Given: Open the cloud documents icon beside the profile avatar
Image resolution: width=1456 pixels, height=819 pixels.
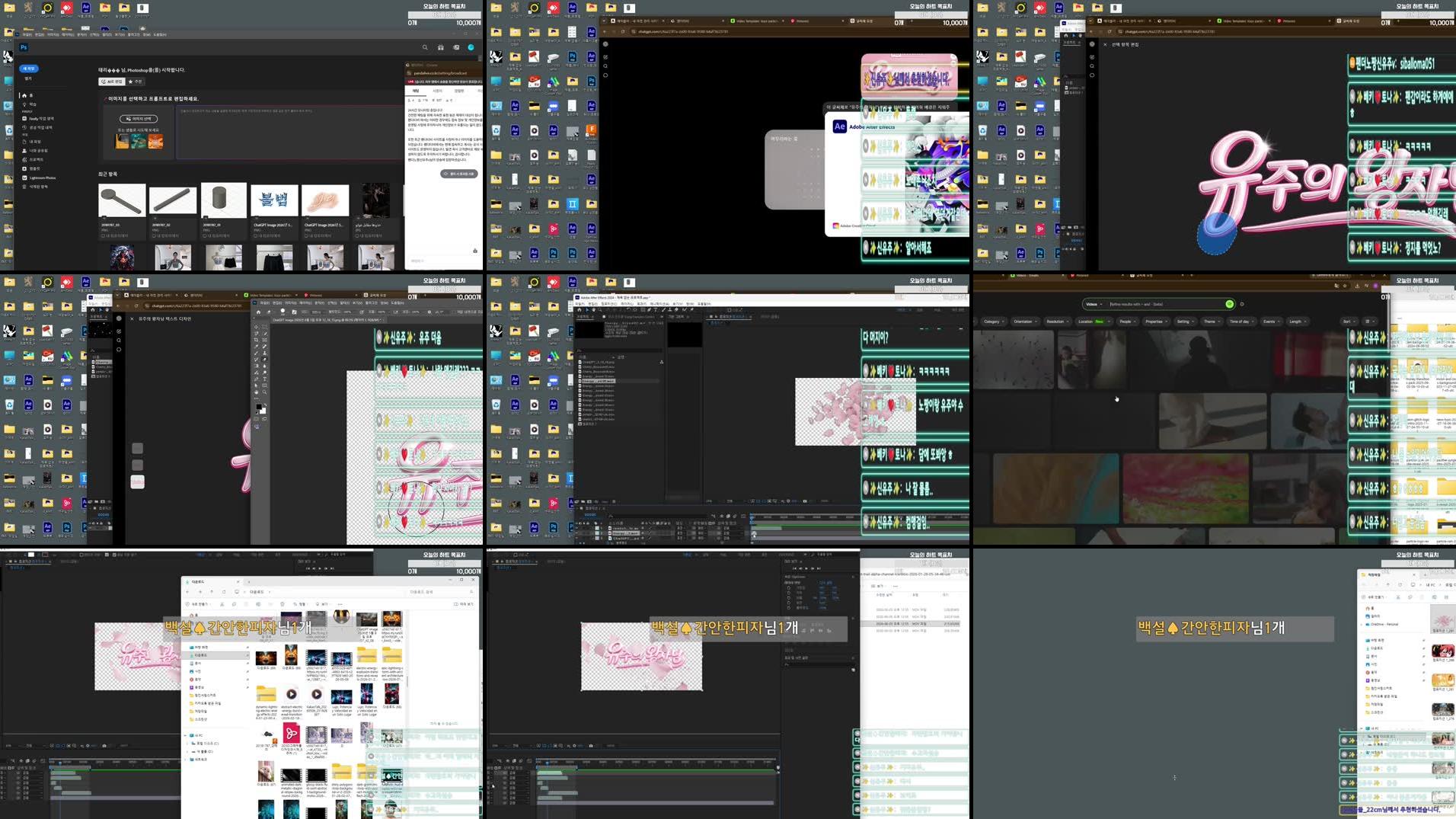Looking at the screenshot, I should [456, 47].
